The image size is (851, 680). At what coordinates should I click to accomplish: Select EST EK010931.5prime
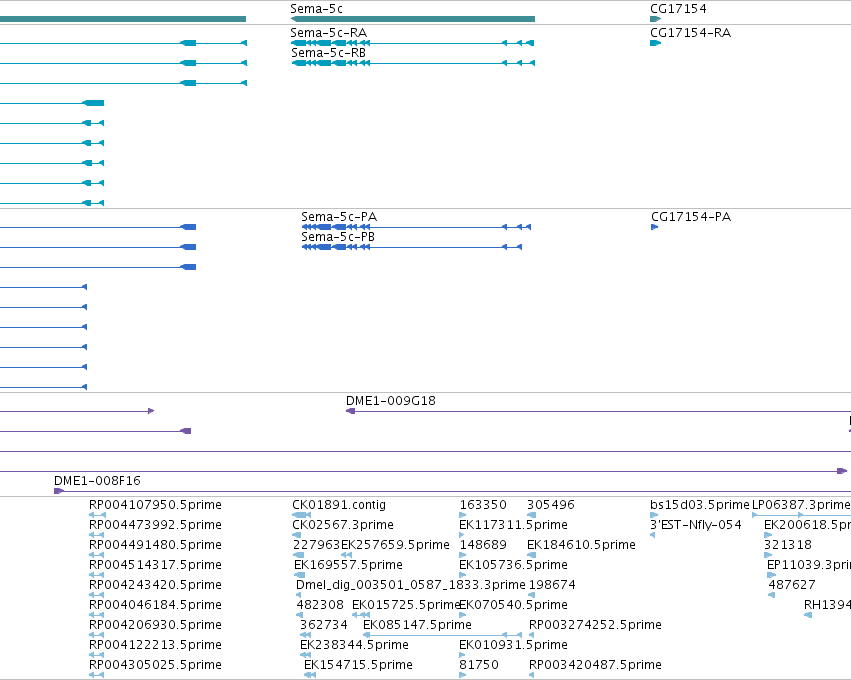pos(513,644)
